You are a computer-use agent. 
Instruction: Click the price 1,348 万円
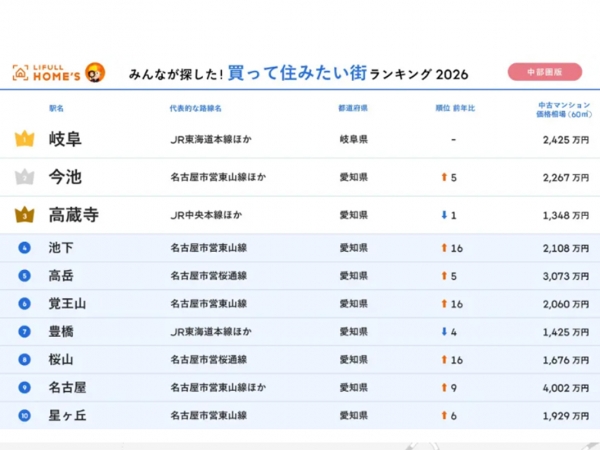(566, 216)
